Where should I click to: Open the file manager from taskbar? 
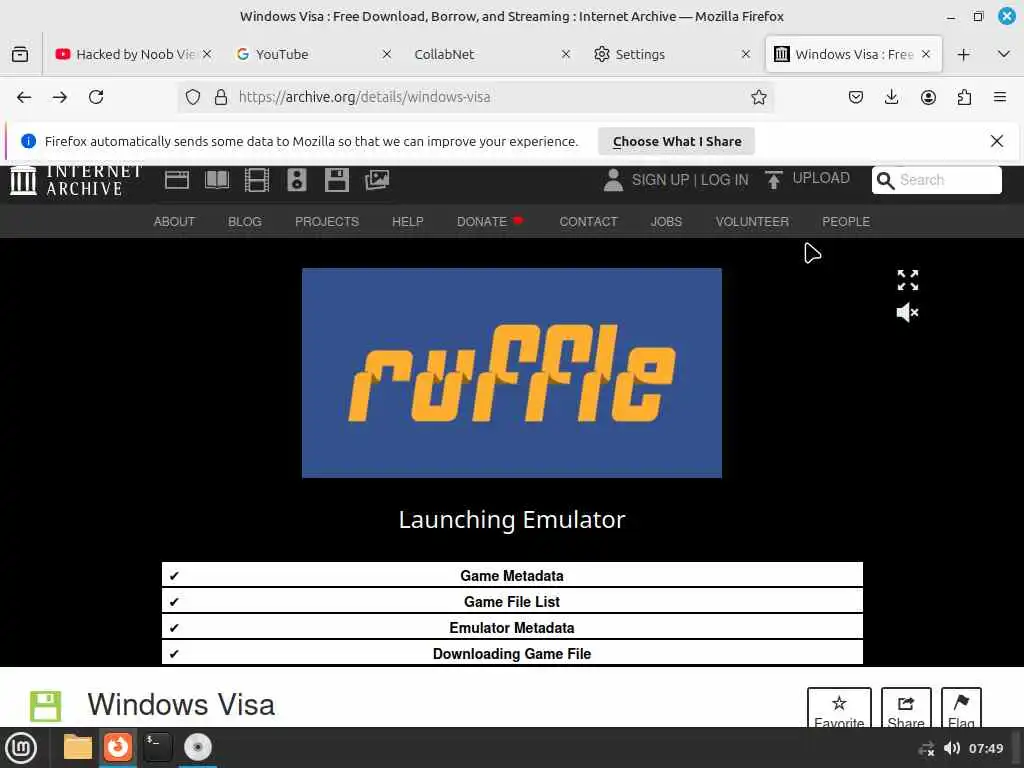78,748
